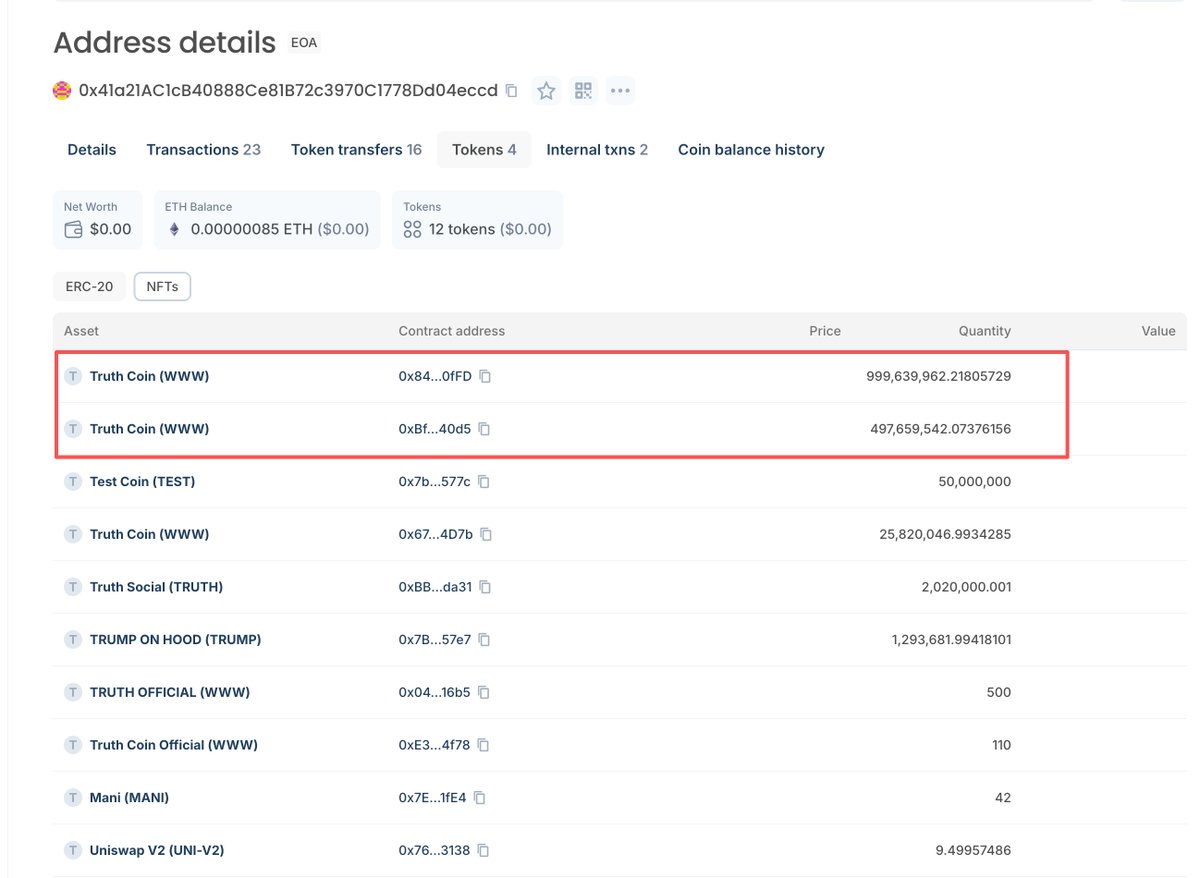Click the Quantity column header
Screen dimensions: 1200x878
tap(985, 331)
